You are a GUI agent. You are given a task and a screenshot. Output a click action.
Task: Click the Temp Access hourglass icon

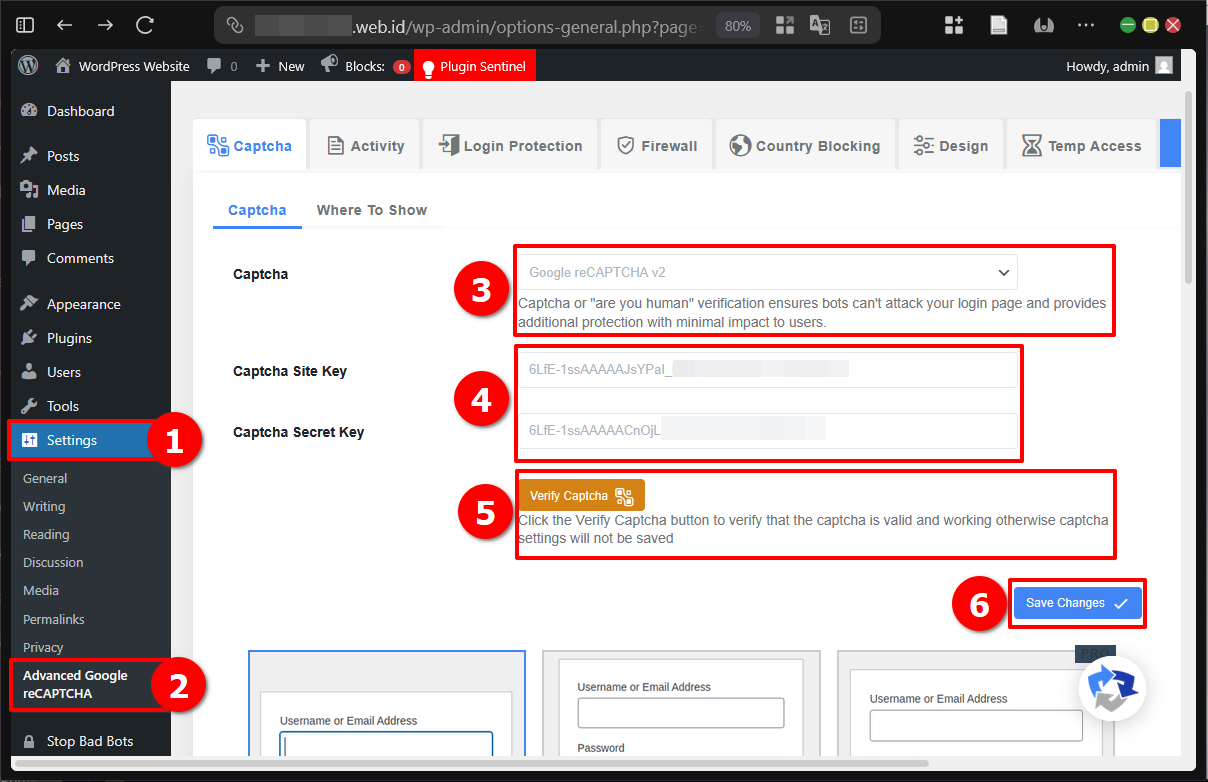[1030, 145]
